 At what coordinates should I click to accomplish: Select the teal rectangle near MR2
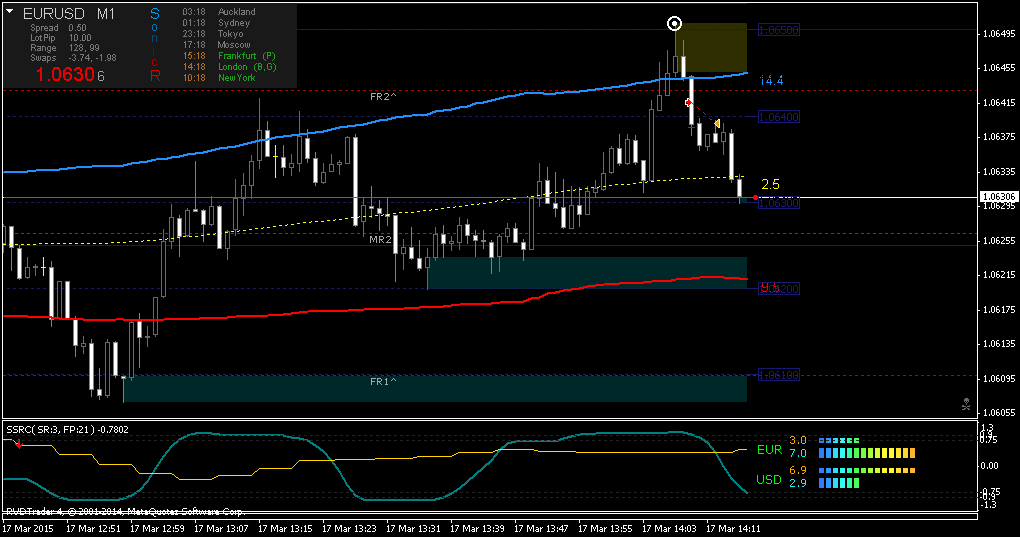tap(587, 273)
